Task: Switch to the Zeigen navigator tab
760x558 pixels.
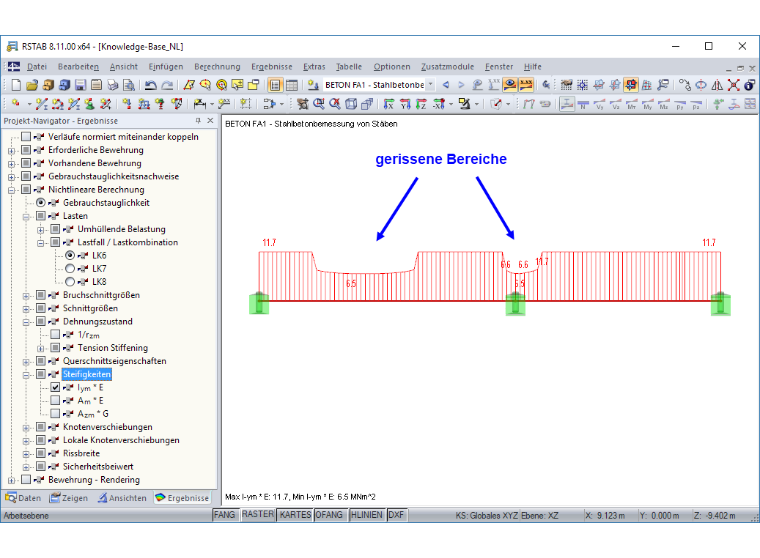Action: 69,498
